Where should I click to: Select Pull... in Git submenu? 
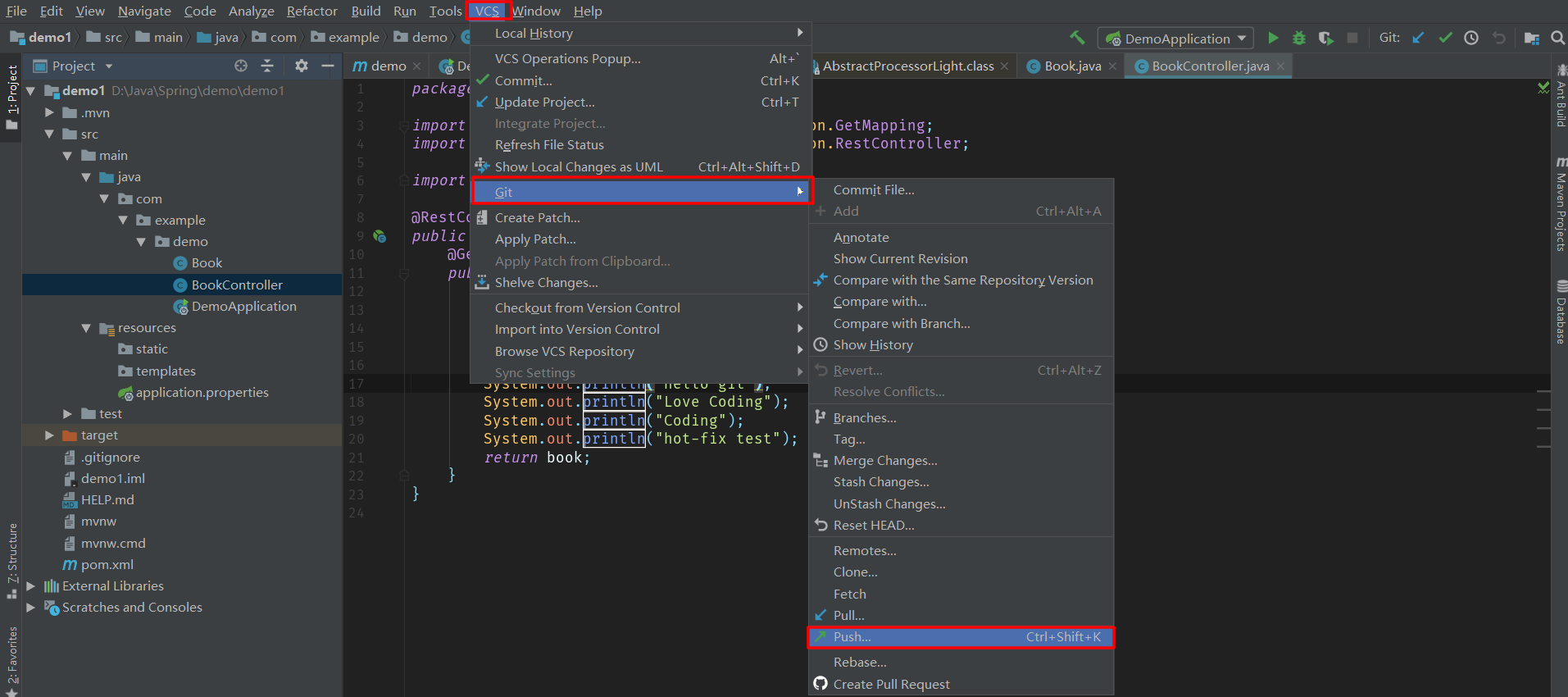(961, 615)
